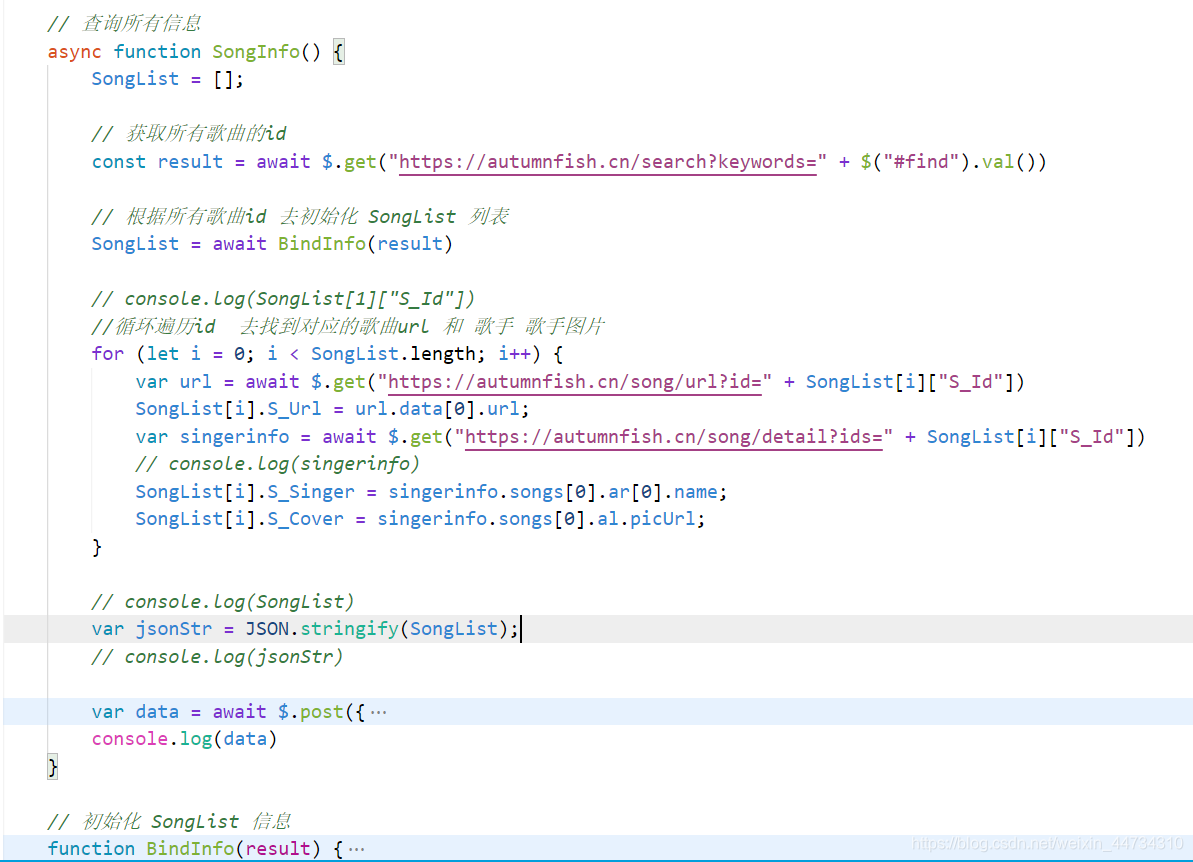Click the 'const result' declaration

click(x=157, y=162)
